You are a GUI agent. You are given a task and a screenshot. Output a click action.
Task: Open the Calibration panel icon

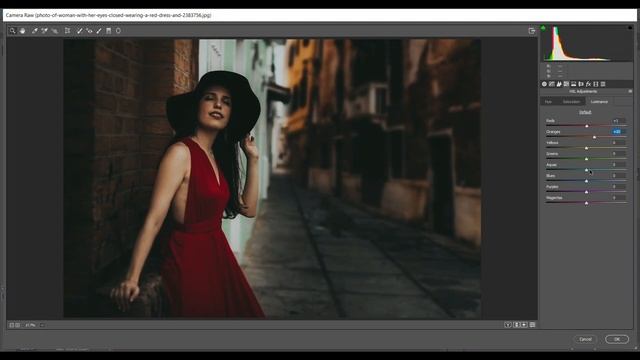pos(596,84)
